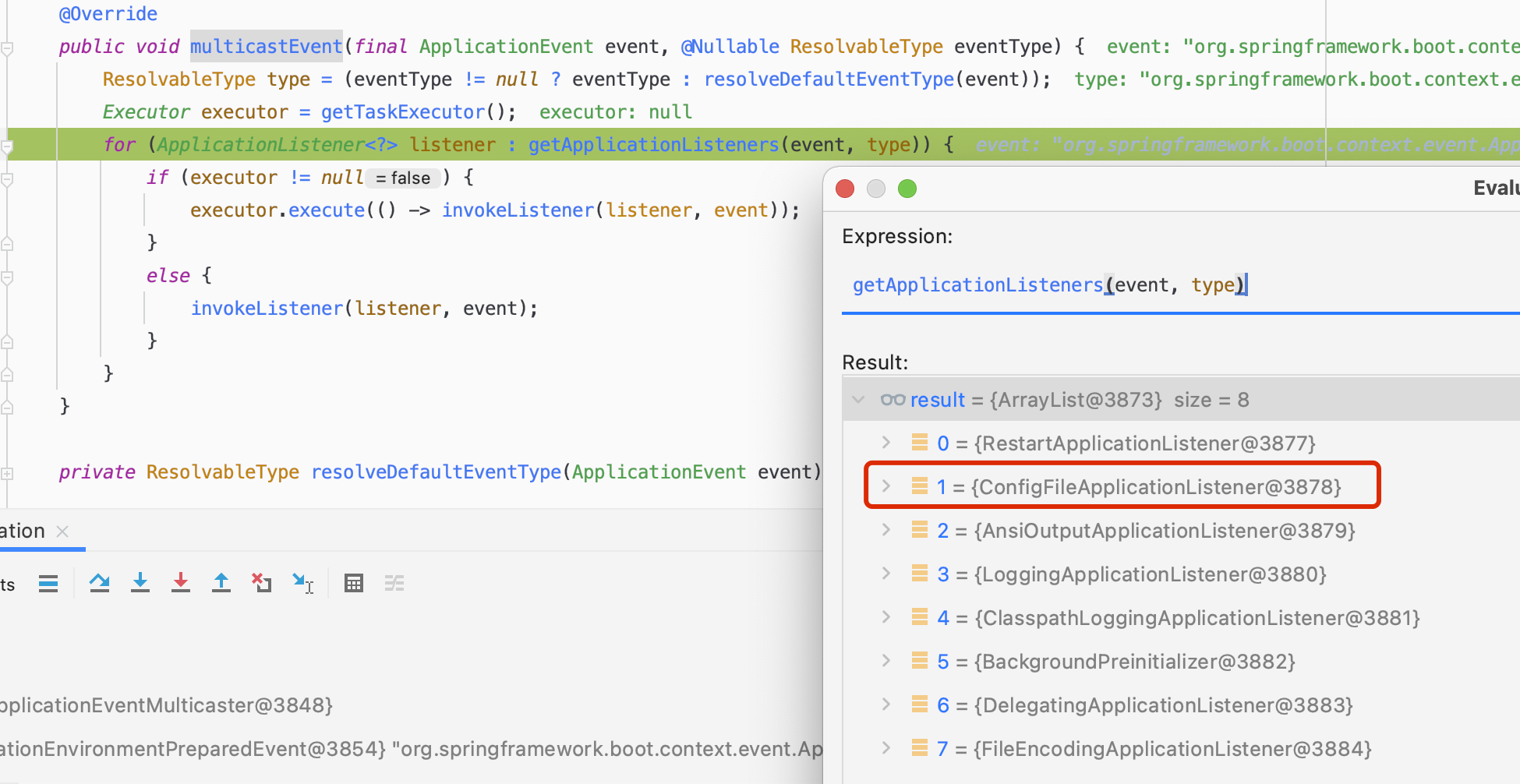Screen dimensions: 1520x784
Task: Select row 5 BackgroundPreinitializer text
Action: [1115, 662]
